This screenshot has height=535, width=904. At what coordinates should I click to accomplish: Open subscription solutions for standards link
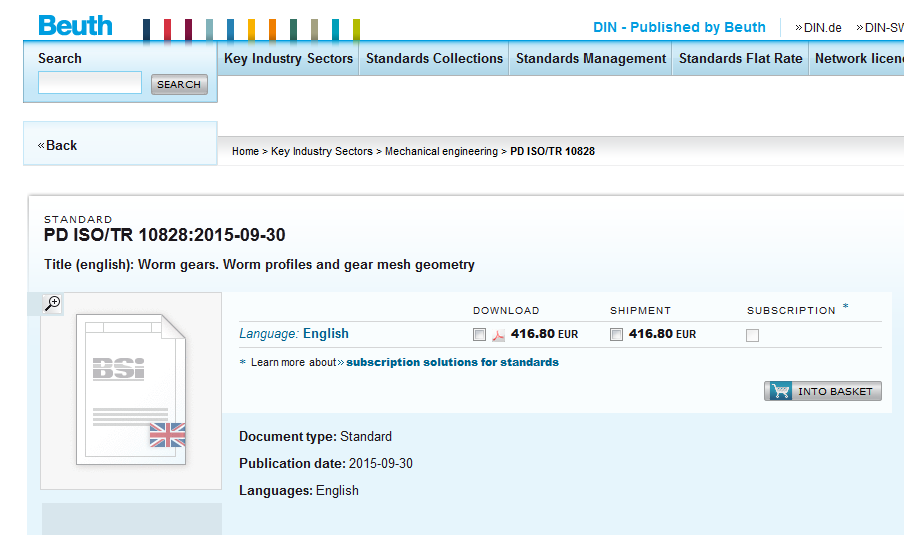coord(452,362)
